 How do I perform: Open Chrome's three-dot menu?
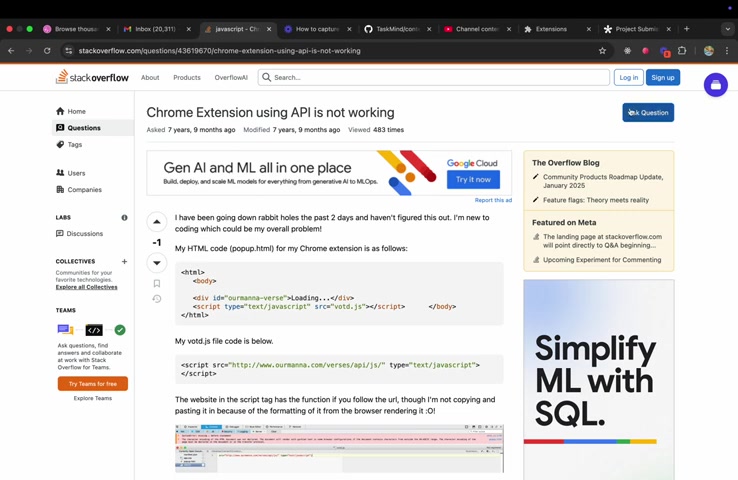(x=727, y=51)
